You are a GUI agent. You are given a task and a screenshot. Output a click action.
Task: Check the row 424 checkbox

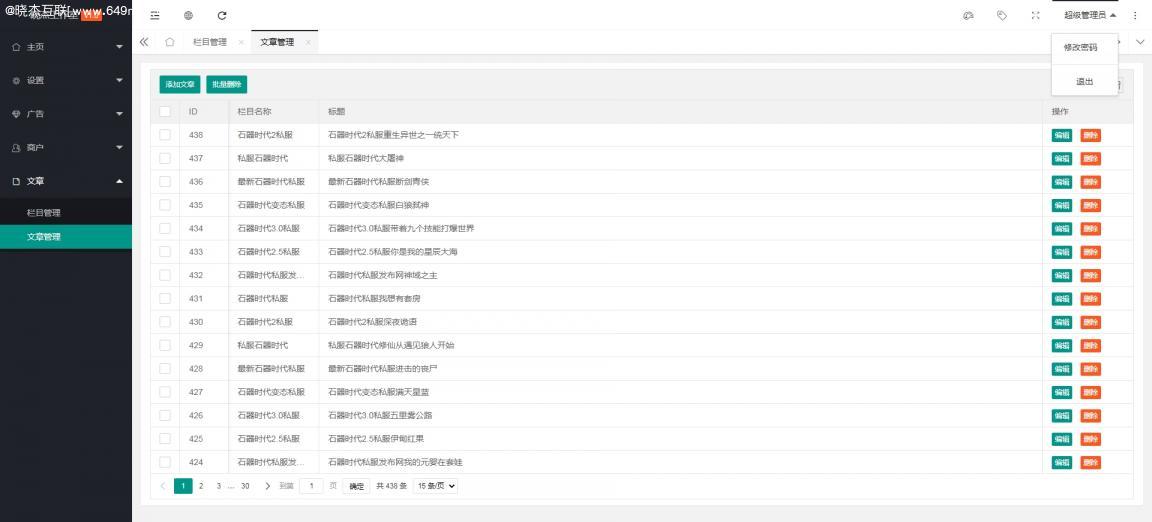165,462
